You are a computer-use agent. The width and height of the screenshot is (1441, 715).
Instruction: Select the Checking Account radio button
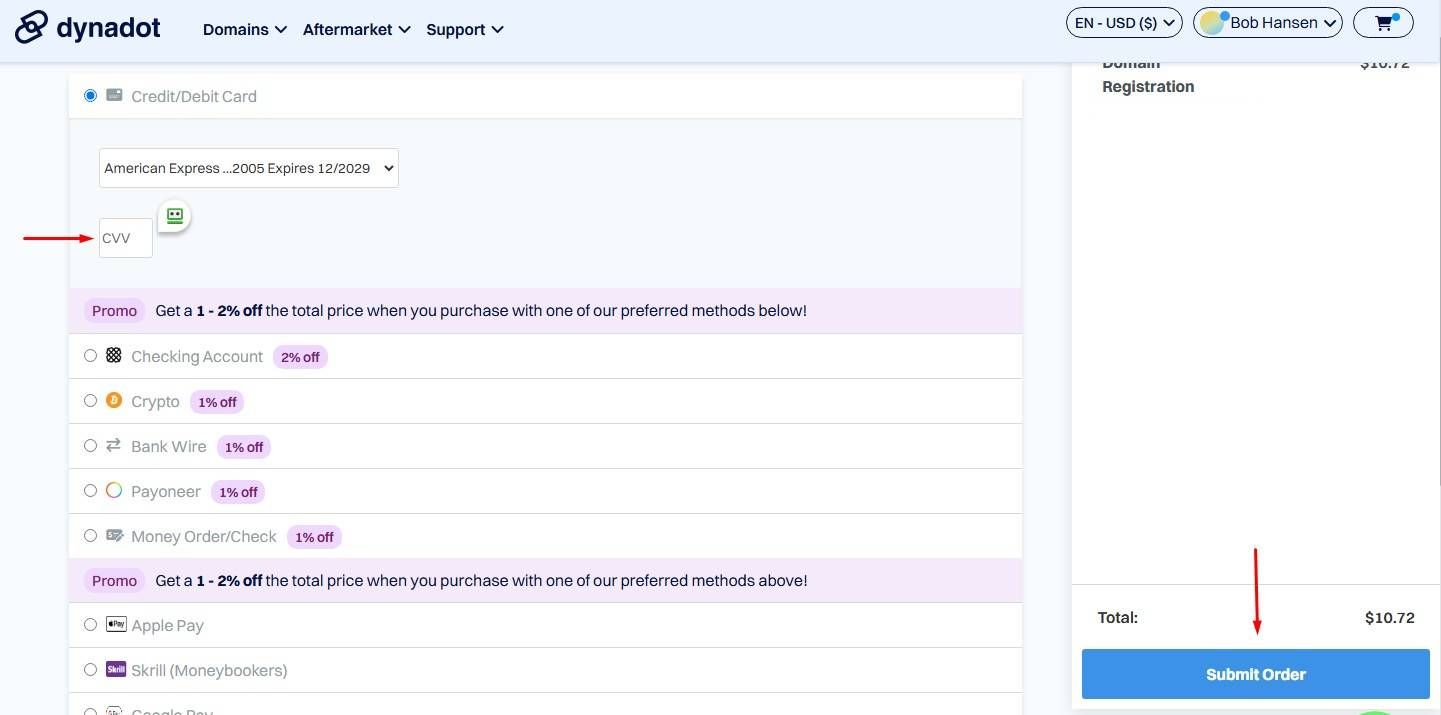pos(91,355)
